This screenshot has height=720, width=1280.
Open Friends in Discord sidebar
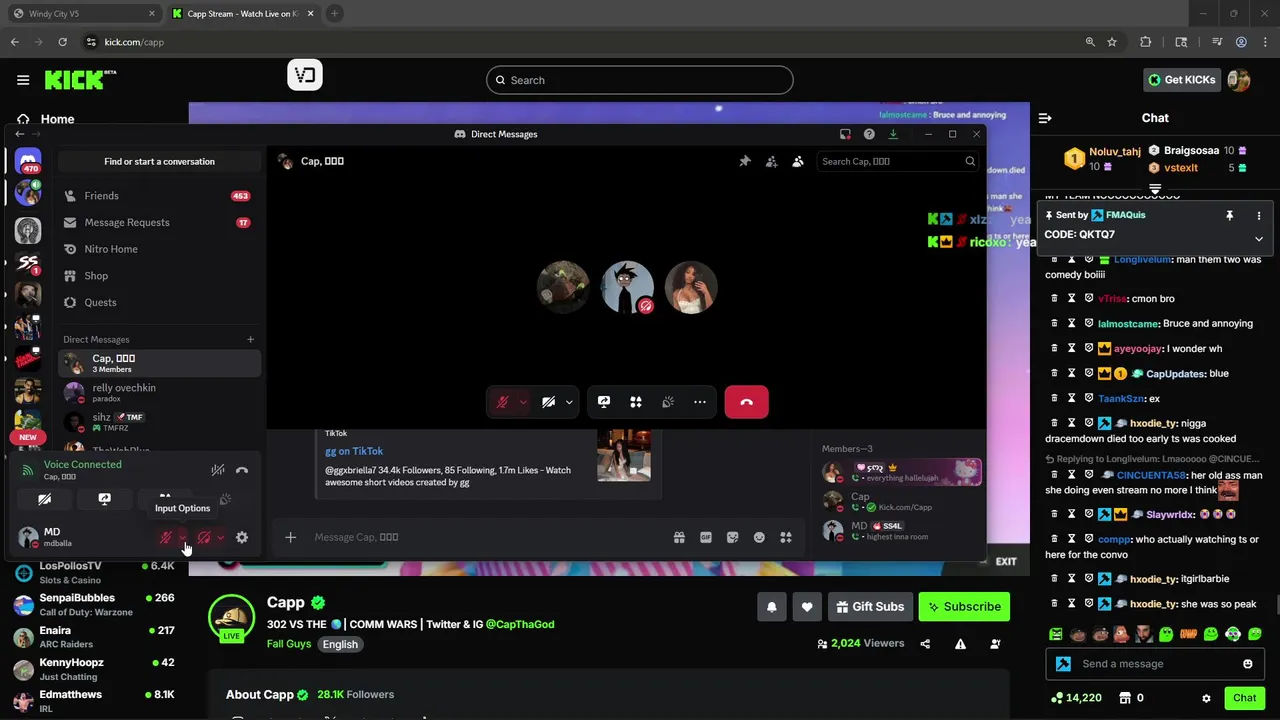coord(159,196)
